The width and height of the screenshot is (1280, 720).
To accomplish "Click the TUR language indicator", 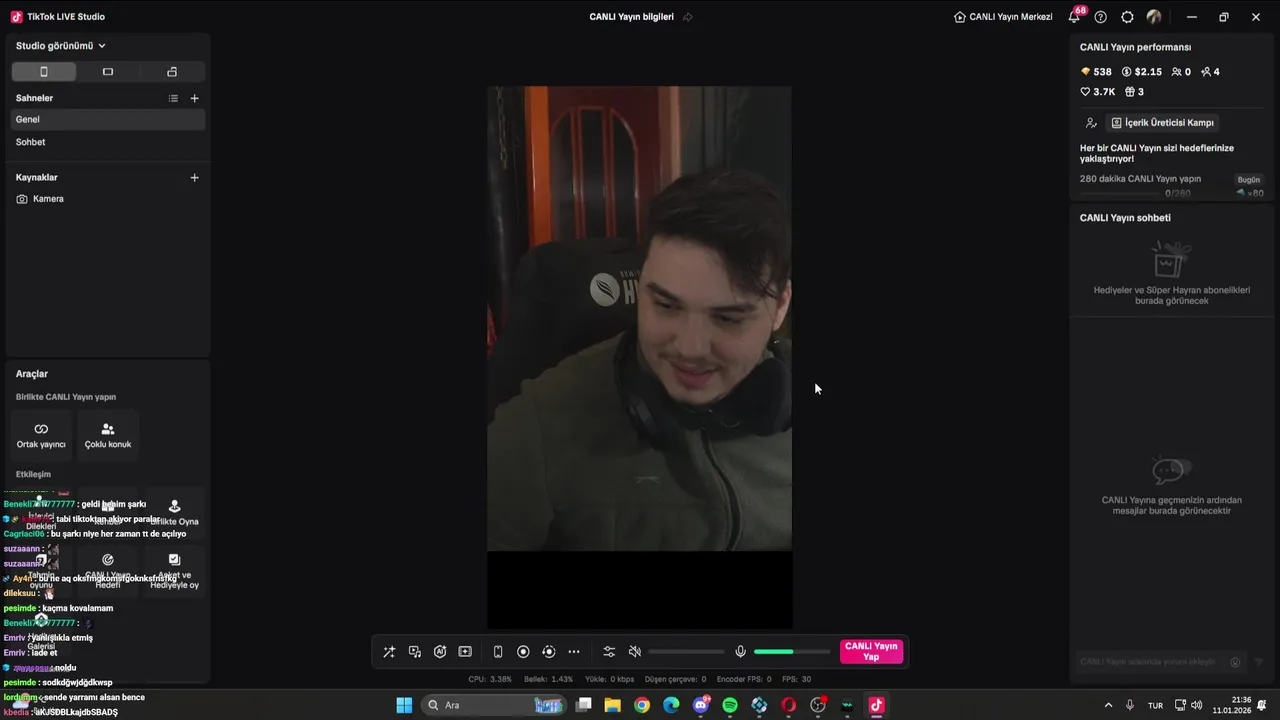I will click(1155, 705).
